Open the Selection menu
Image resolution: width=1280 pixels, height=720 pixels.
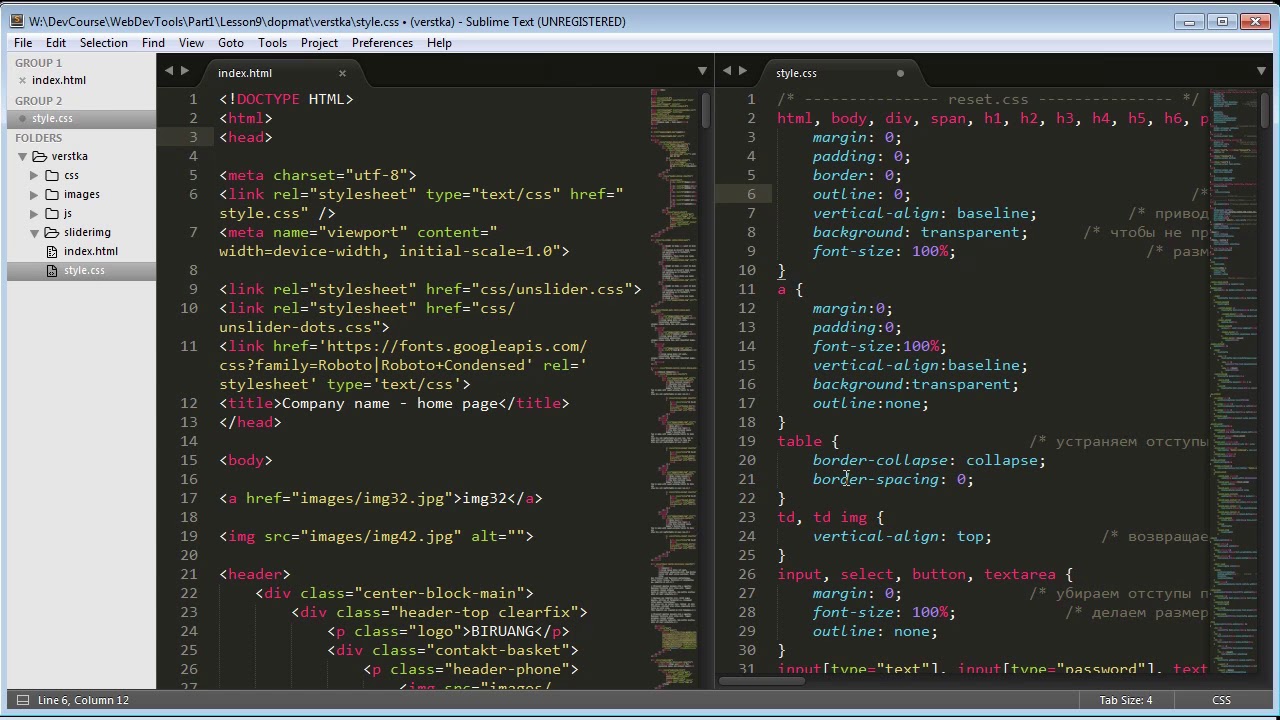click(x=104, y=43)
